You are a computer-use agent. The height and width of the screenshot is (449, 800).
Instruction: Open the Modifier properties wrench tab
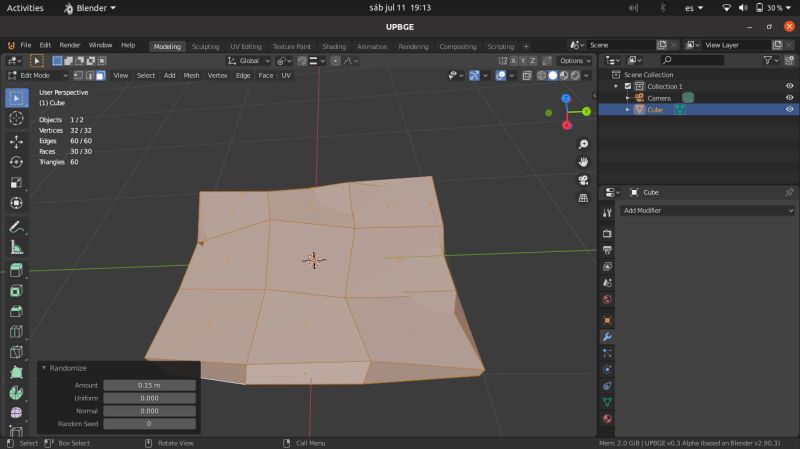[607, 337]
